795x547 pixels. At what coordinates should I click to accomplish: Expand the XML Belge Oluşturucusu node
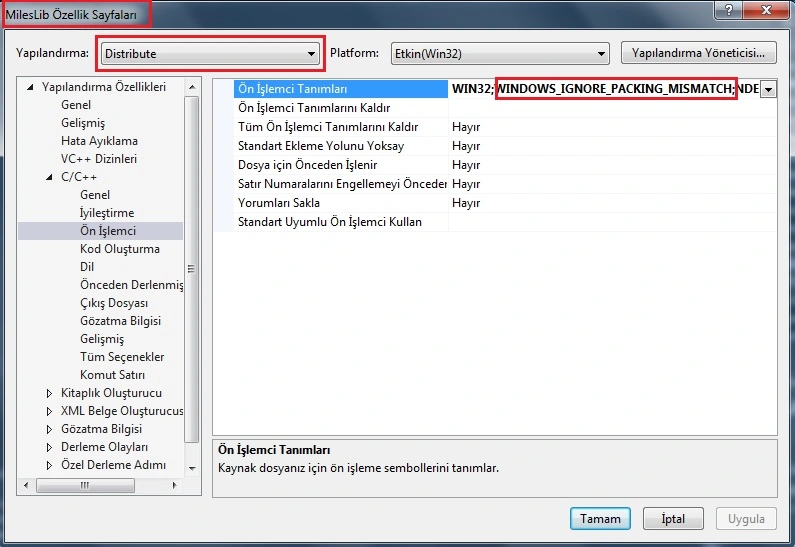point(50,411)
